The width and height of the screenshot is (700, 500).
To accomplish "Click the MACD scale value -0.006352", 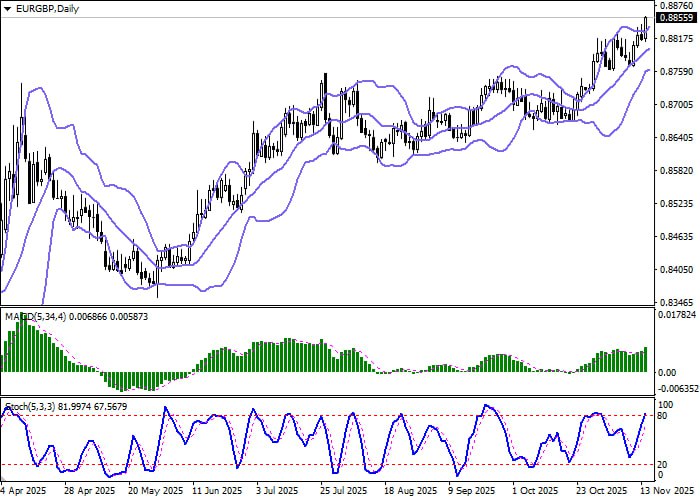I will coord(677,389).
